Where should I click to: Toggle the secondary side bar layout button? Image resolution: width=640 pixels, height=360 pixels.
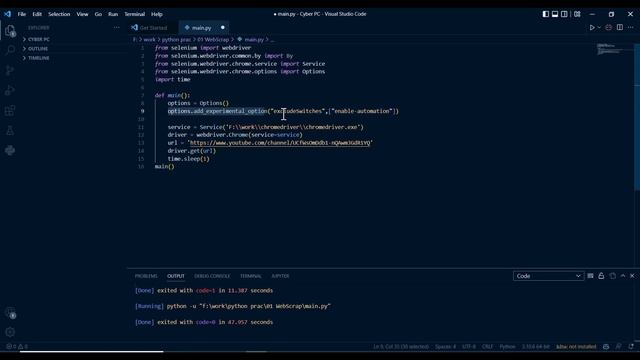[564, 14]
